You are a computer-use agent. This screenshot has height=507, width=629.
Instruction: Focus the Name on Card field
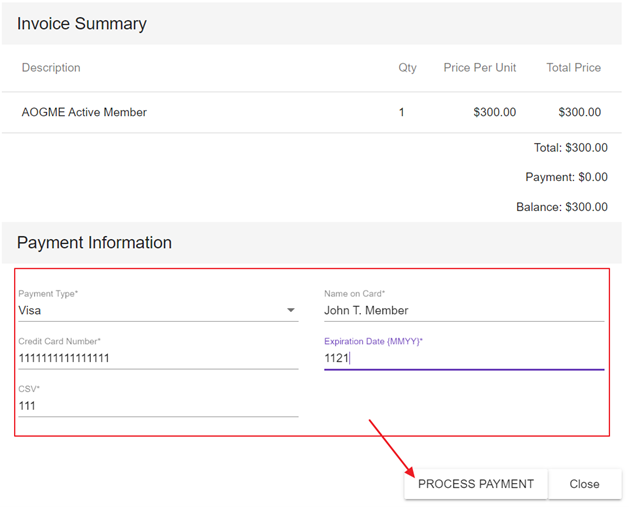tap(464, 310)
